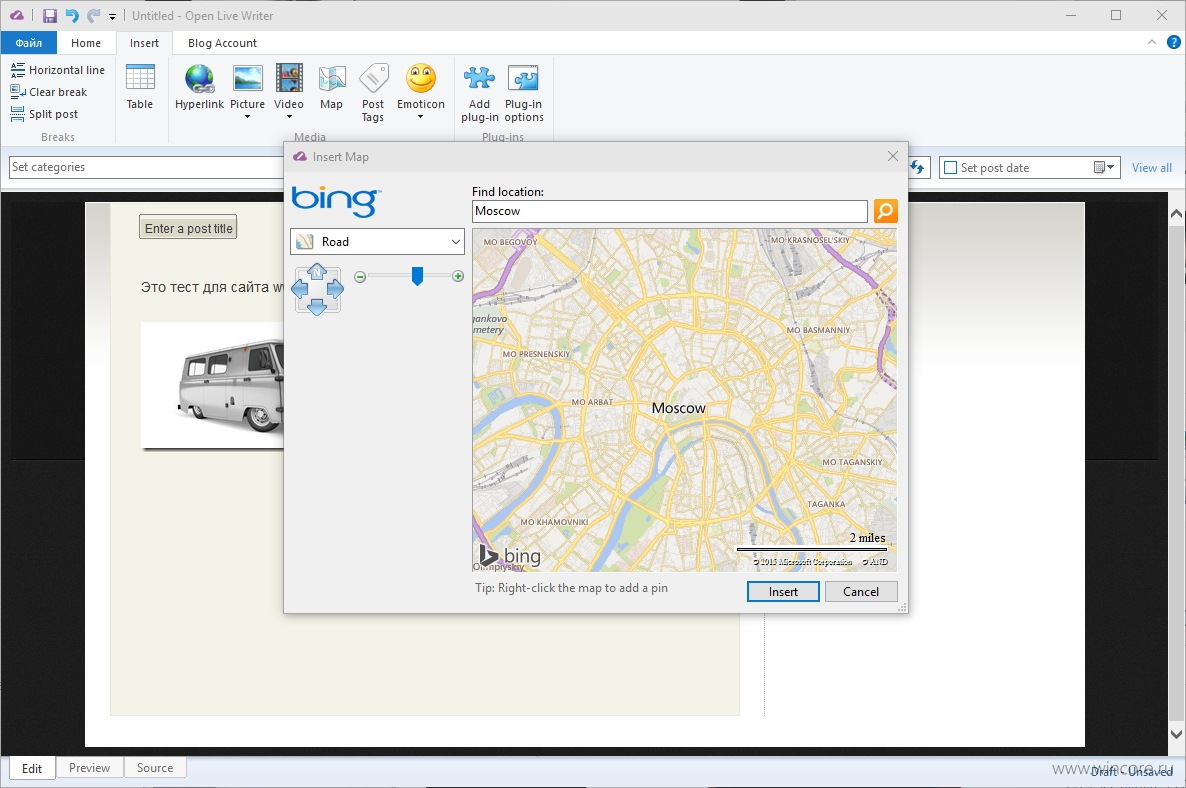
Task: Click the View all link
Action: tap(1151, 168)
